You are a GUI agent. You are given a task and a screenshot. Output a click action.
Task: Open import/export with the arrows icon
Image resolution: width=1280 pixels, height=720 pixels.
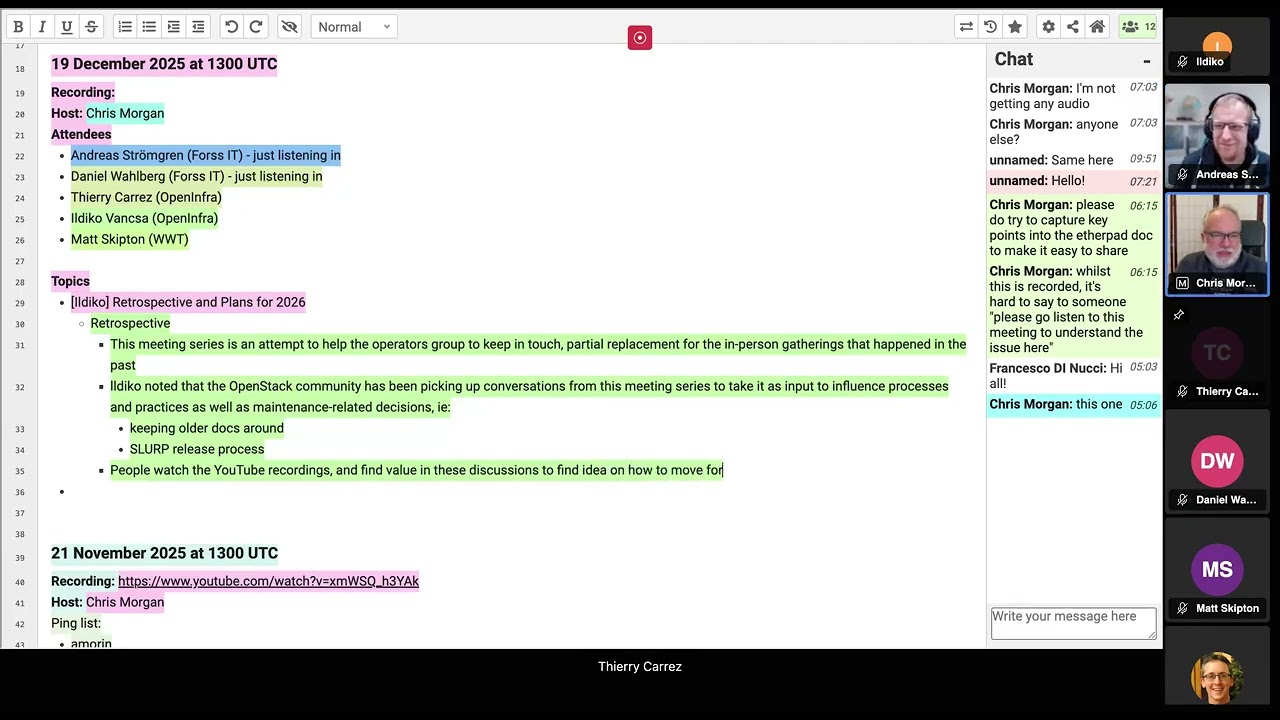[x=966, y=27]
